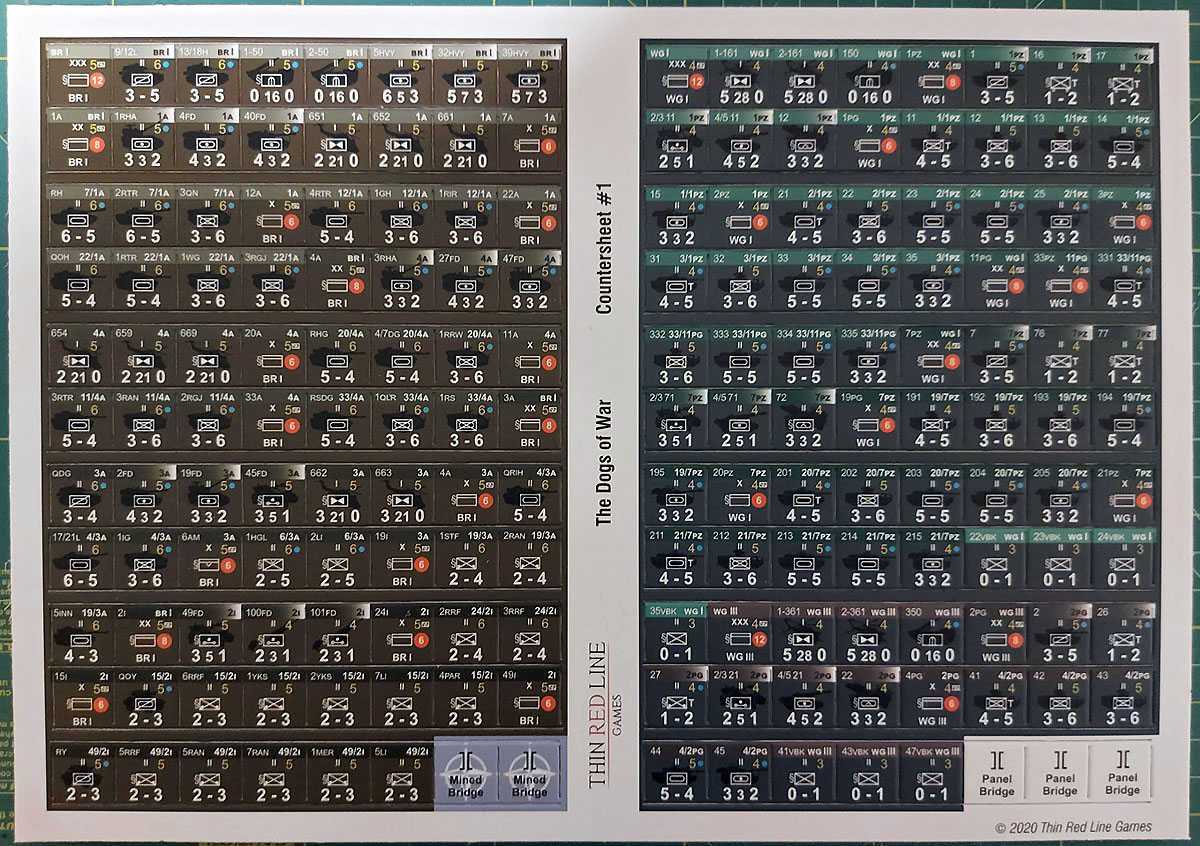1200x846 pixels.
Task: Select the 335 33/11PG artillery counter
Action: pos(869,356)
